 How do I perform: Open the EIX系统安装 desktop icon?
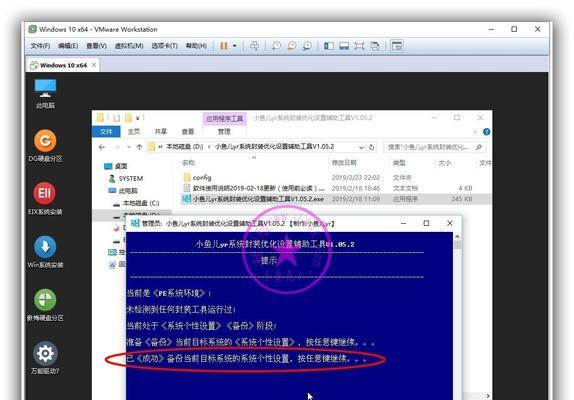45,198
